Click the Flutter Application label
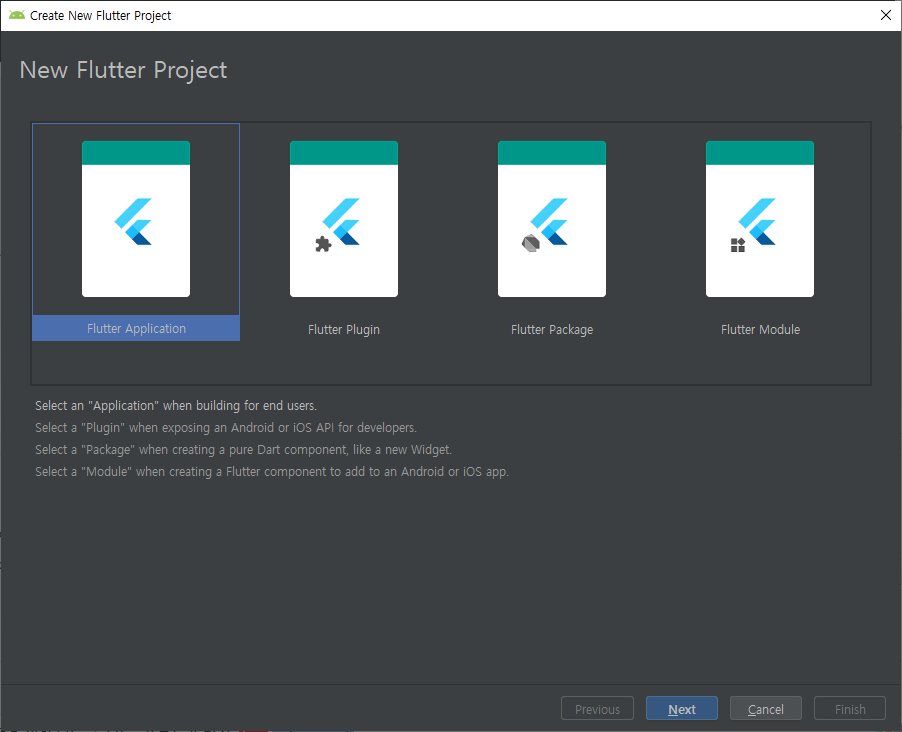The image size is (902, 732). click(136, 329)
